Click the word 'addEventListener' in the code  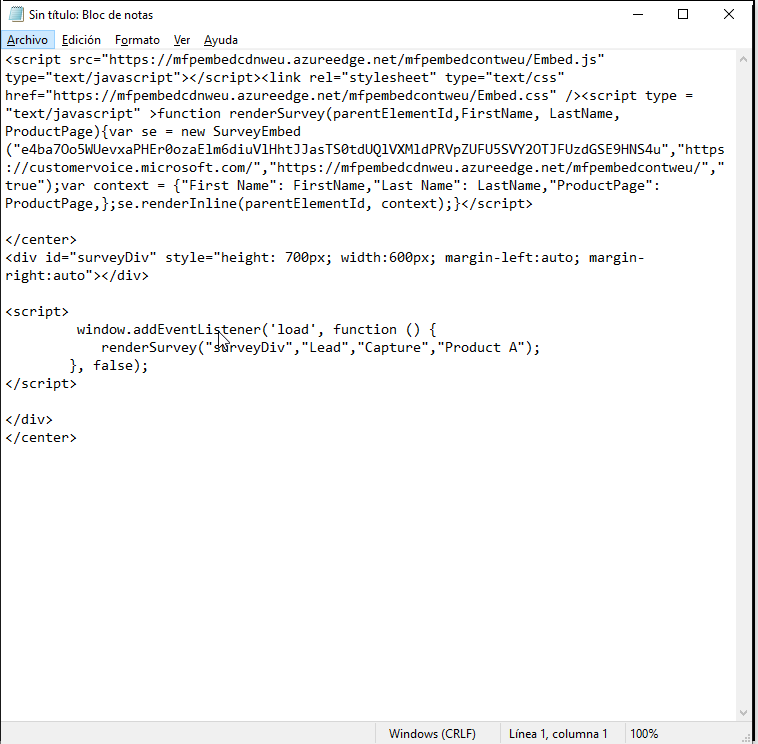(197, 330)
